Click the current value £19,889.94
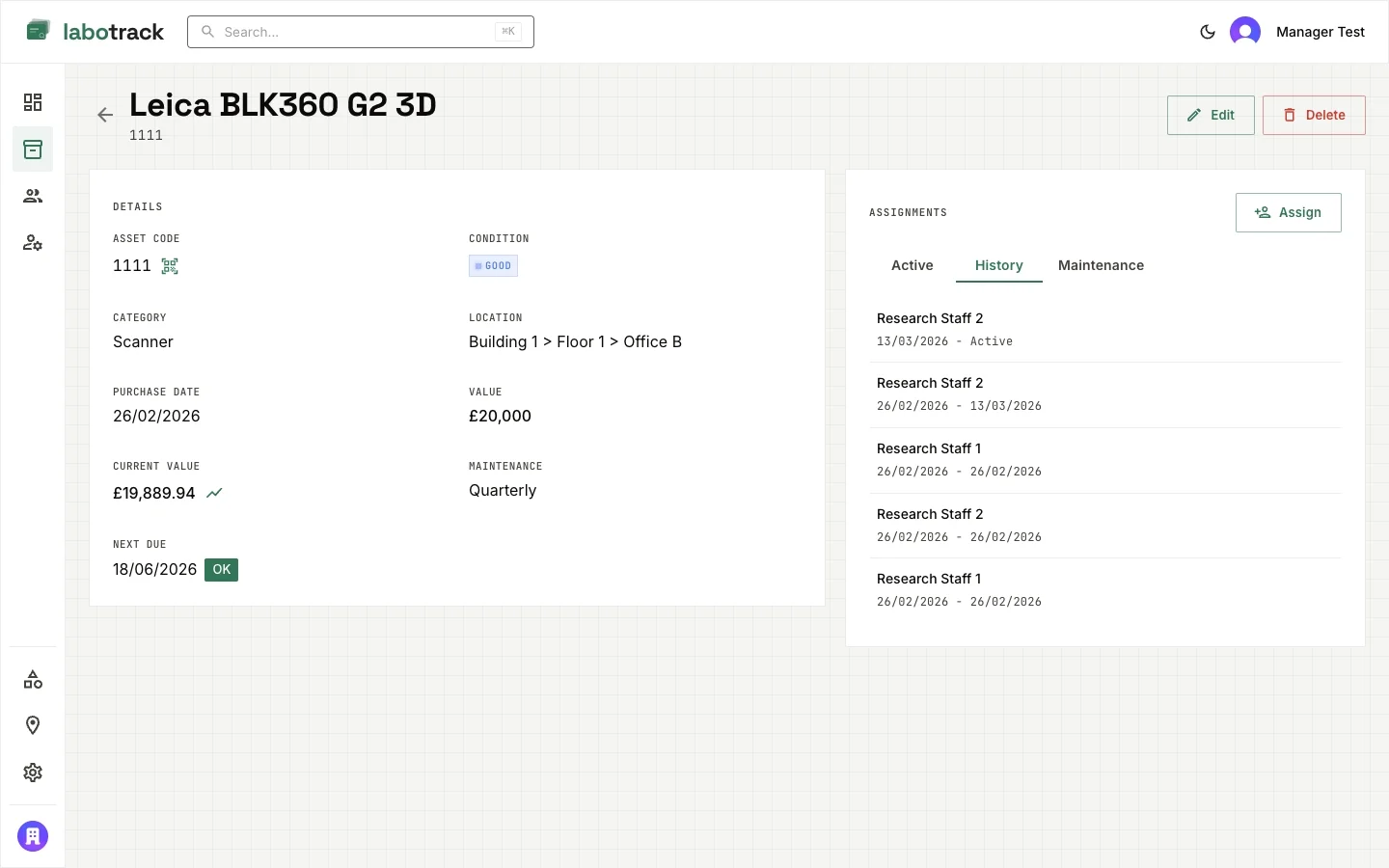1389x868 pixels. pos(154,494)
